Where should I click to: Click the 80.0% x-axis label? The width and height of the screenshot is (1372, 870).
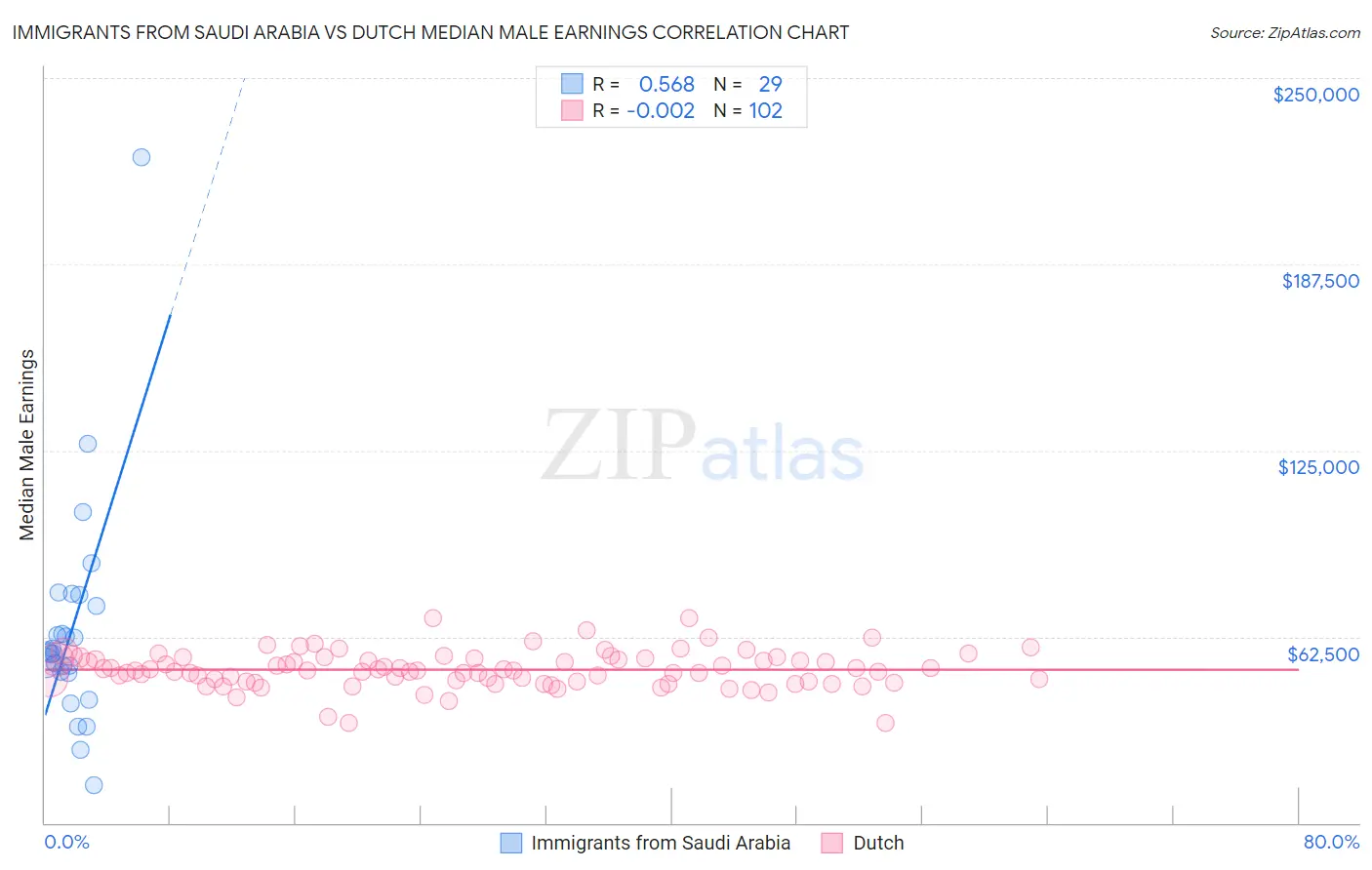[x=1331, y=842]
